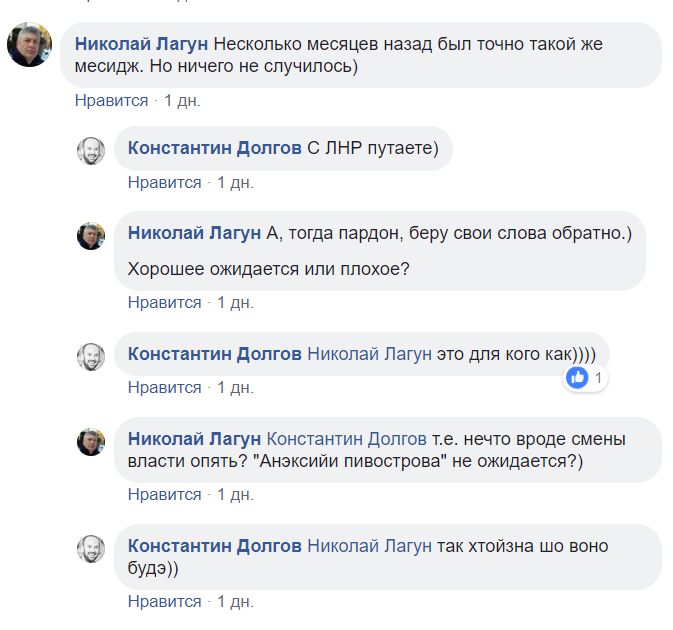Image resolution: width=673 pixels, height=630 pixels.
Task: Like the reply 'С ЛНР путаете)'
Action: 164,182
